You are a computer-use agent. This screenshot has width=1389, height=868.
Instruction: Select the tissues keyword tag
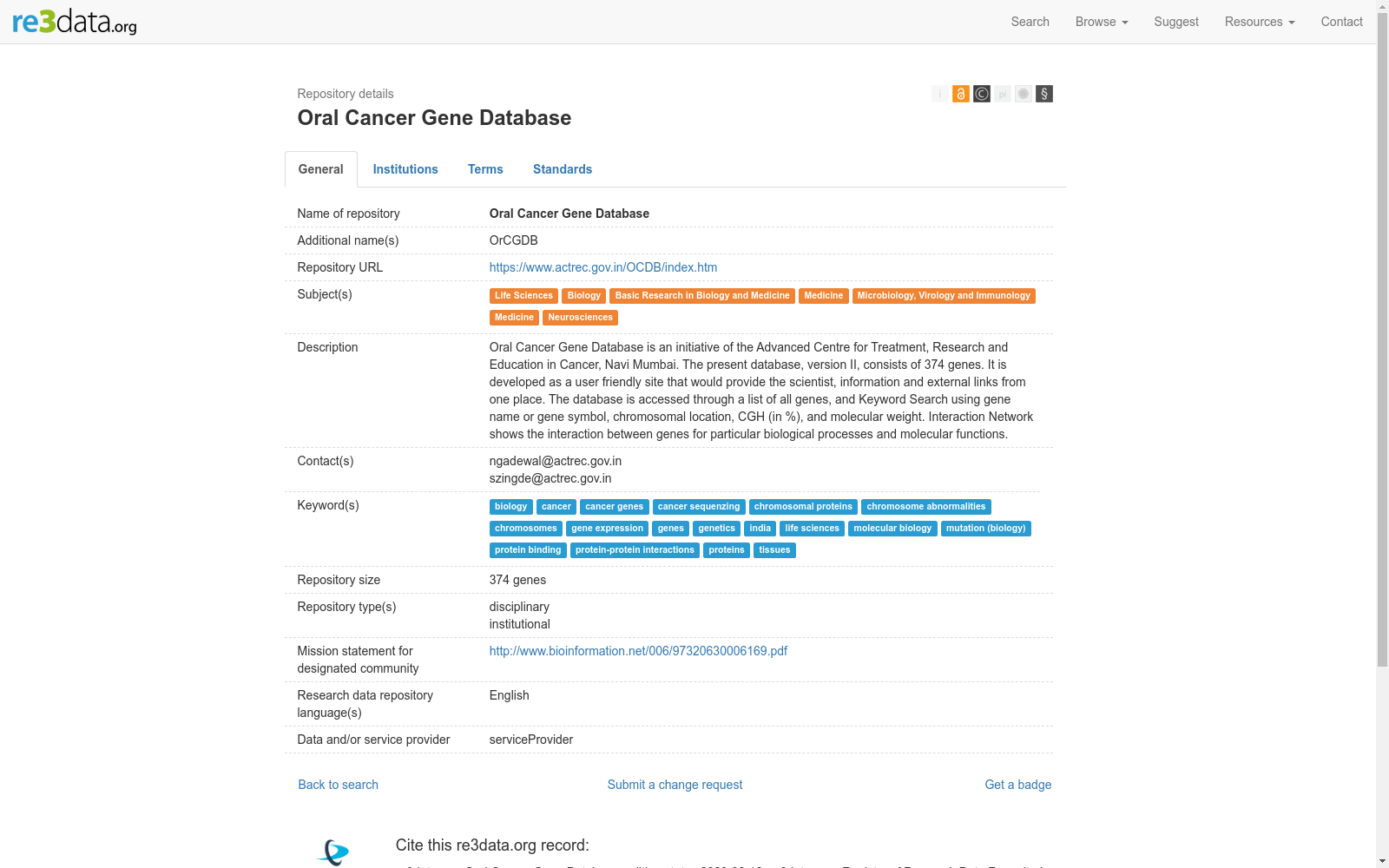(x=774, y=550)
